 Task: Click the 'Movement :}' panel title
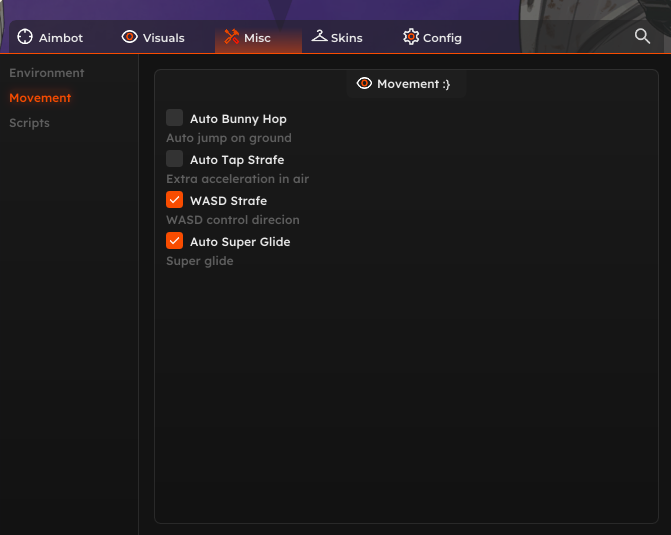pos(413,84)
